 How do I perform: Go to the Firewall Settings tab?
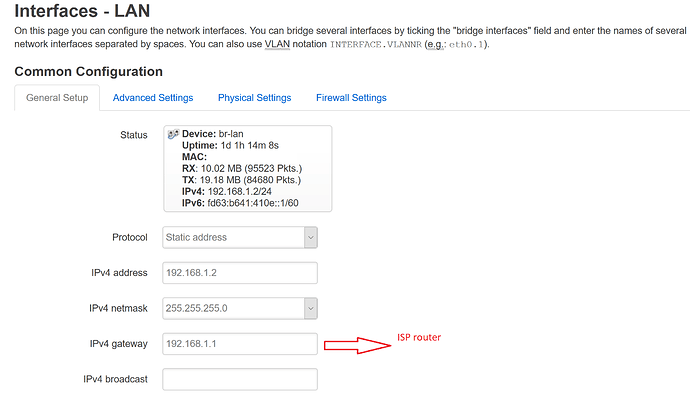click(x=351, y=98)
